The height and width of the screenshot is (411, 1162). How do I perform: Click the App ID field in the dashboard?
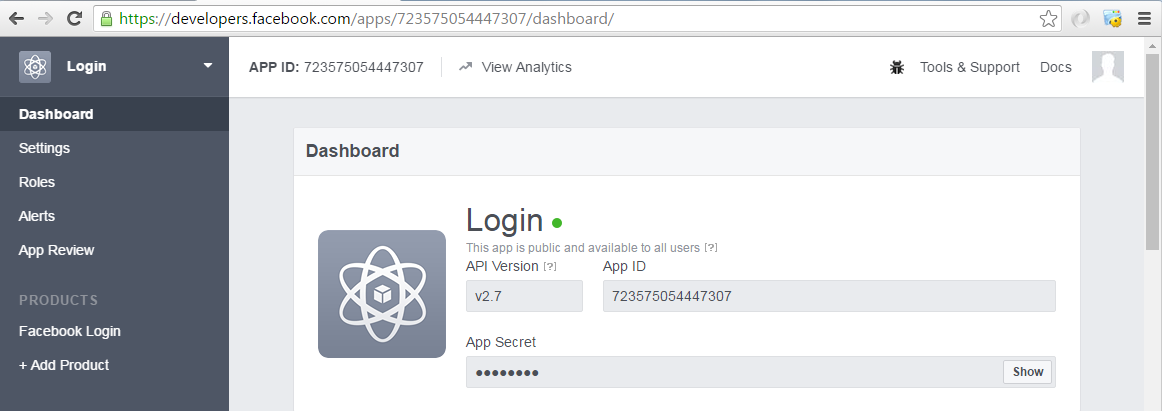pyautogui.click(x=829, y=296)
